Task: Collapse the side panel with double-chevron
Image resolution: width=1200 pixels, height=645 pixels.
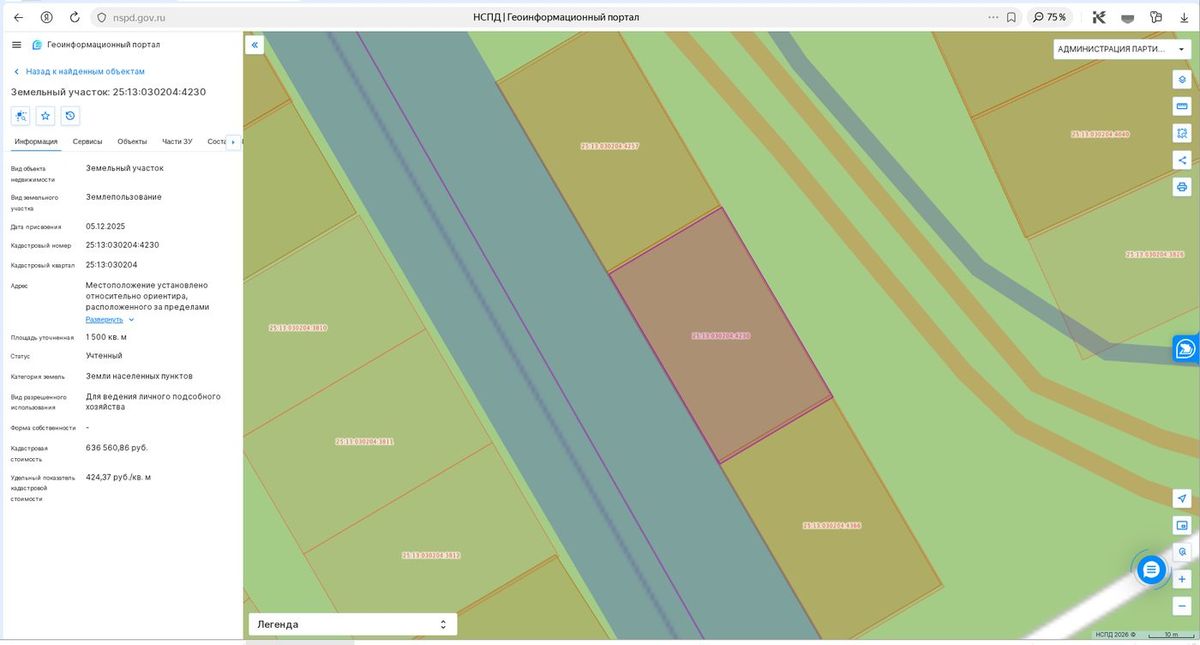Action: [x=255, y=45]
